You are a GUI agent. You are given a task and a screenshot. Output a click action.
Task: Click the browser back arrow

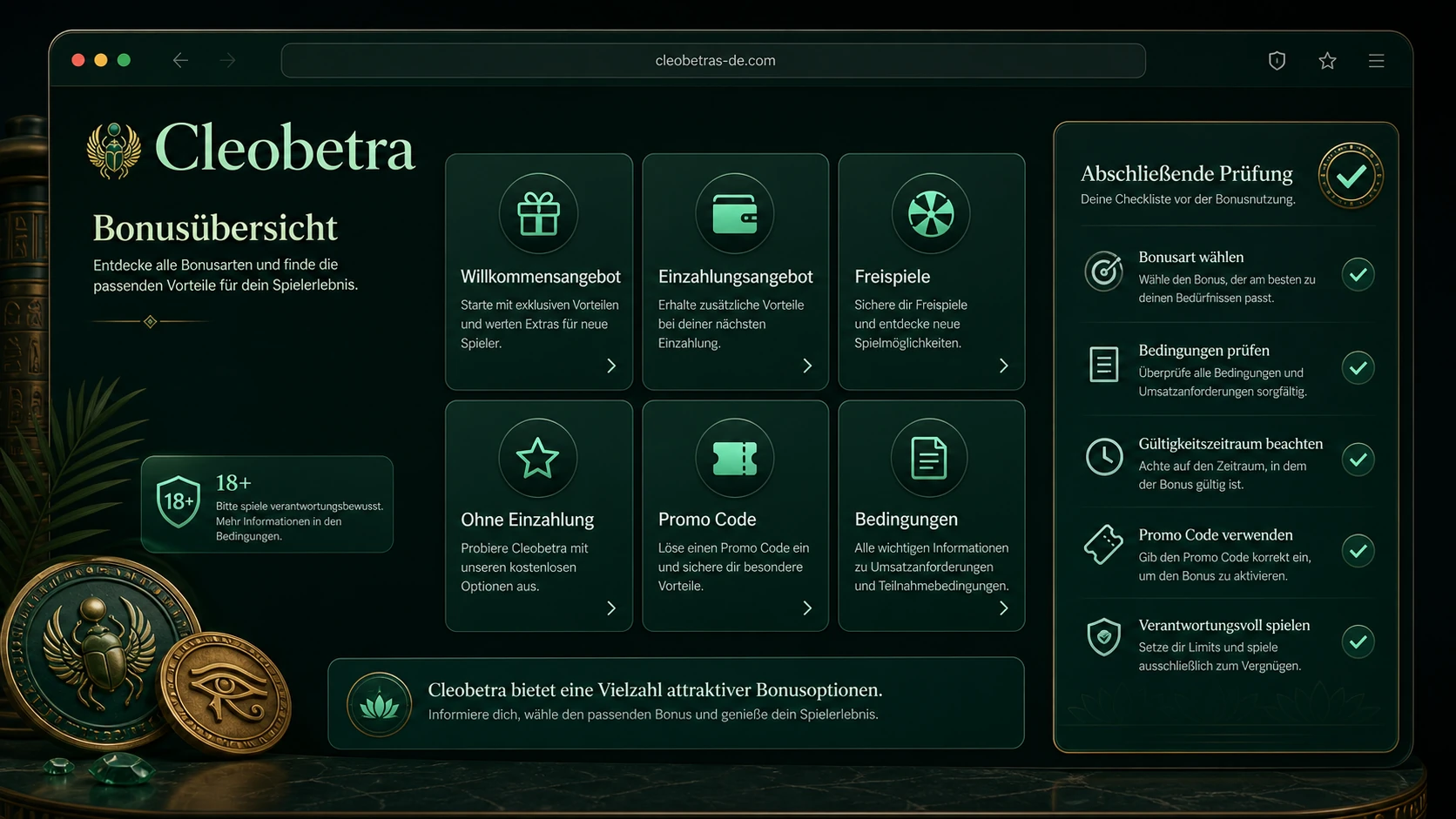(180, 60)
